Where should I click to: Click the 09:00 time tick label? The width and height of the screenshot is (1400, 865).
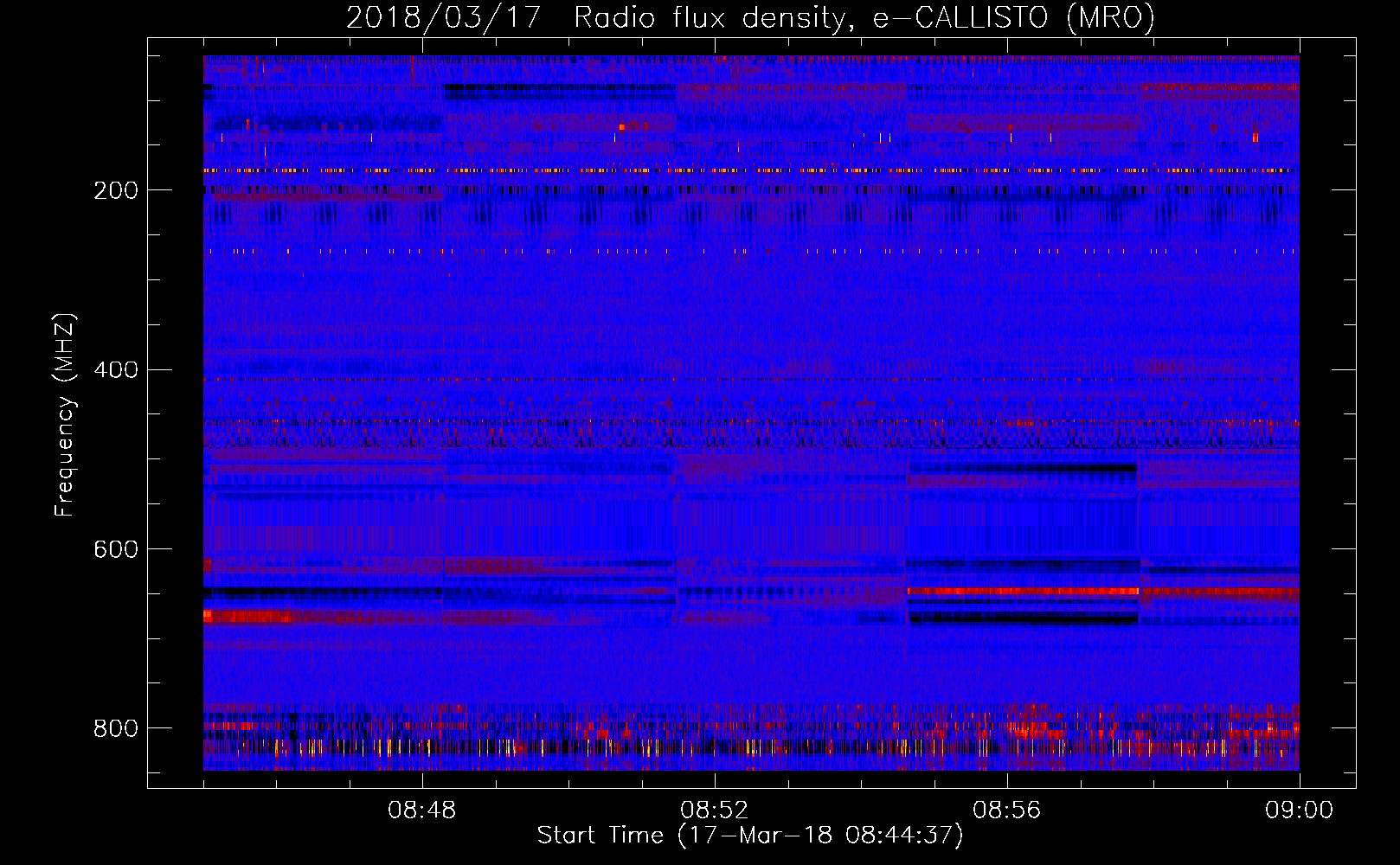click(x=1299, y=811)
